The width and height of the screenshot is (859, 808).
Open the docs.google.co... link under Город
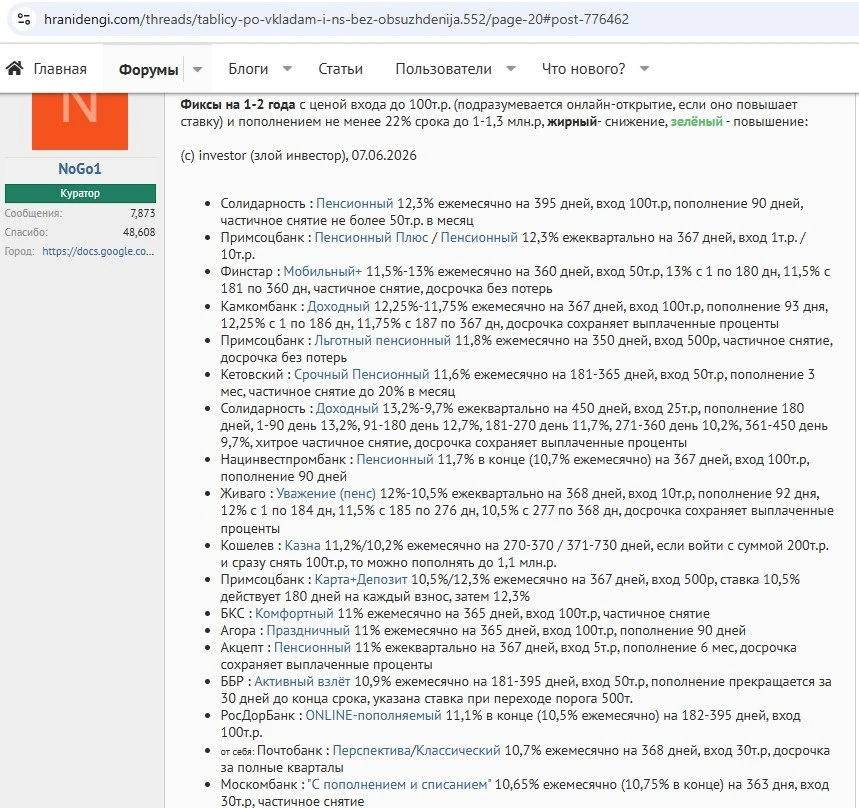[98, 251]
